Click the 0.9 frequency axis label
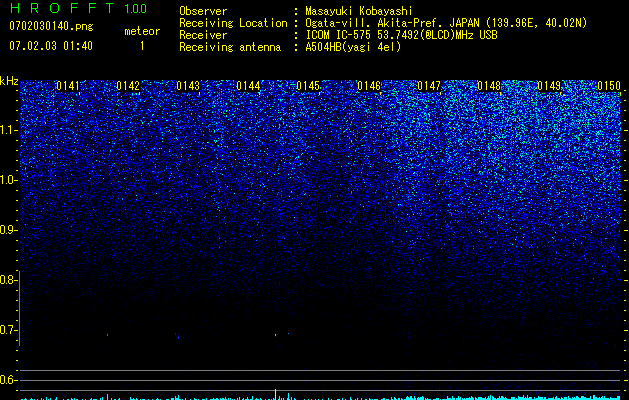 8,230
